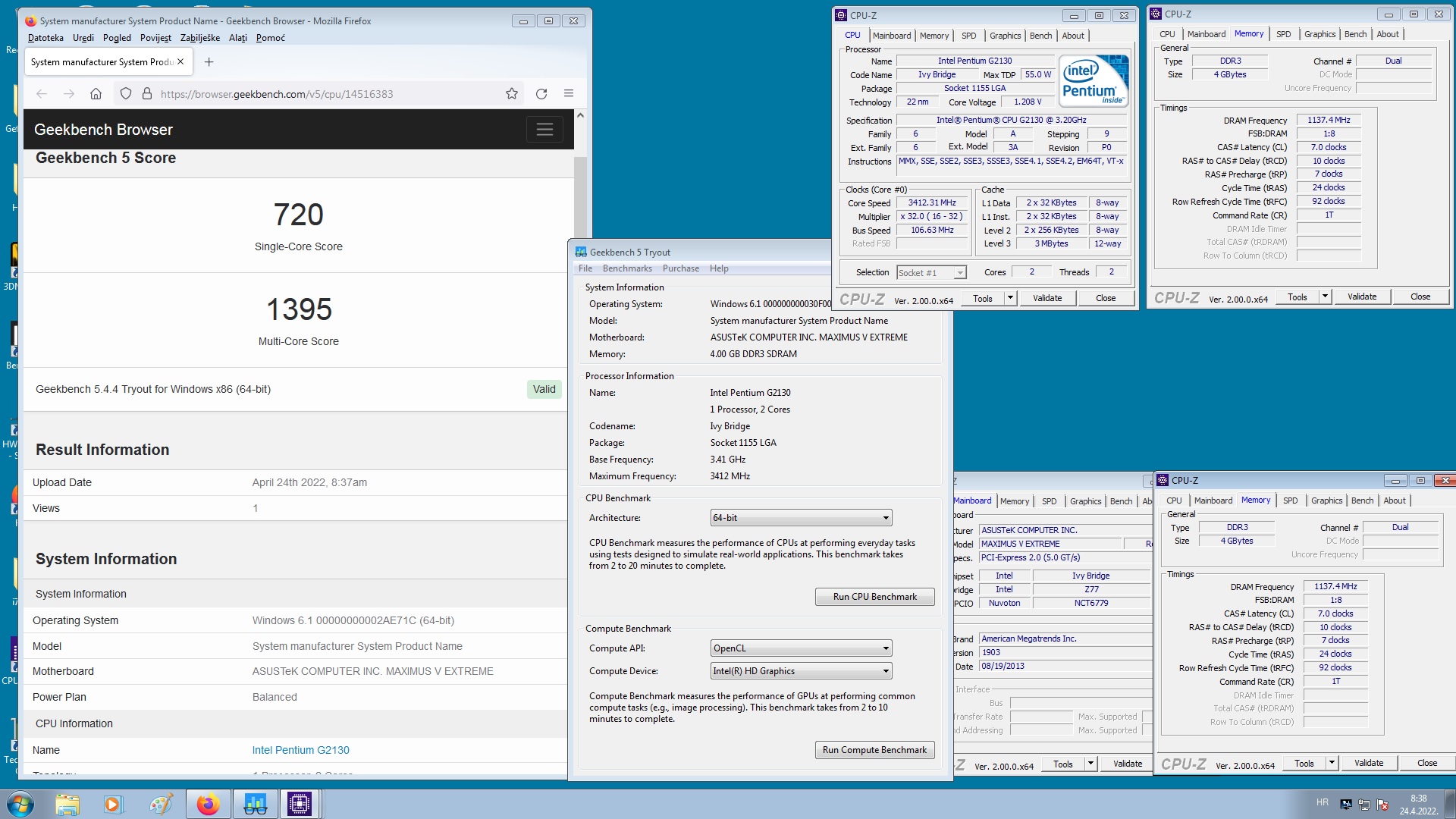Switch to Graphics tab in bottom-right CPU-Z window
Viewport: 1456px width, 819px height.
point(1326,500)
